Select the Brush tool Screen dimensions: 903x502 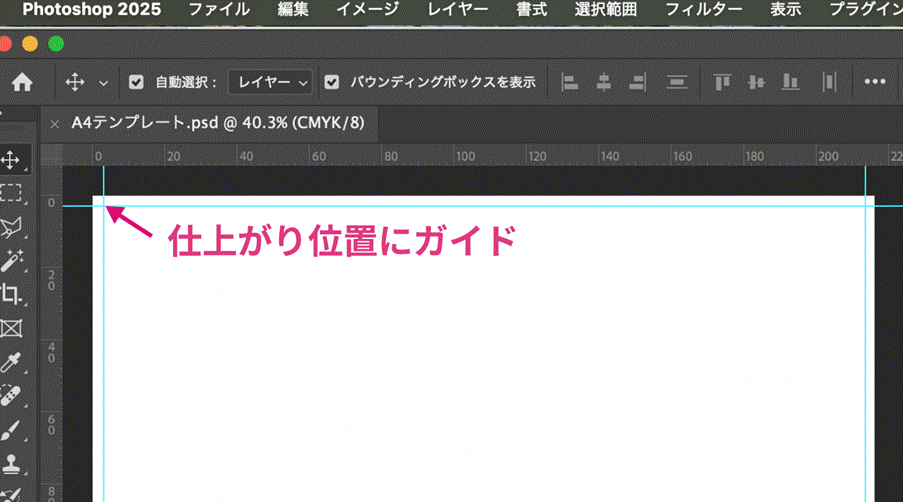[x=10, y=430]
